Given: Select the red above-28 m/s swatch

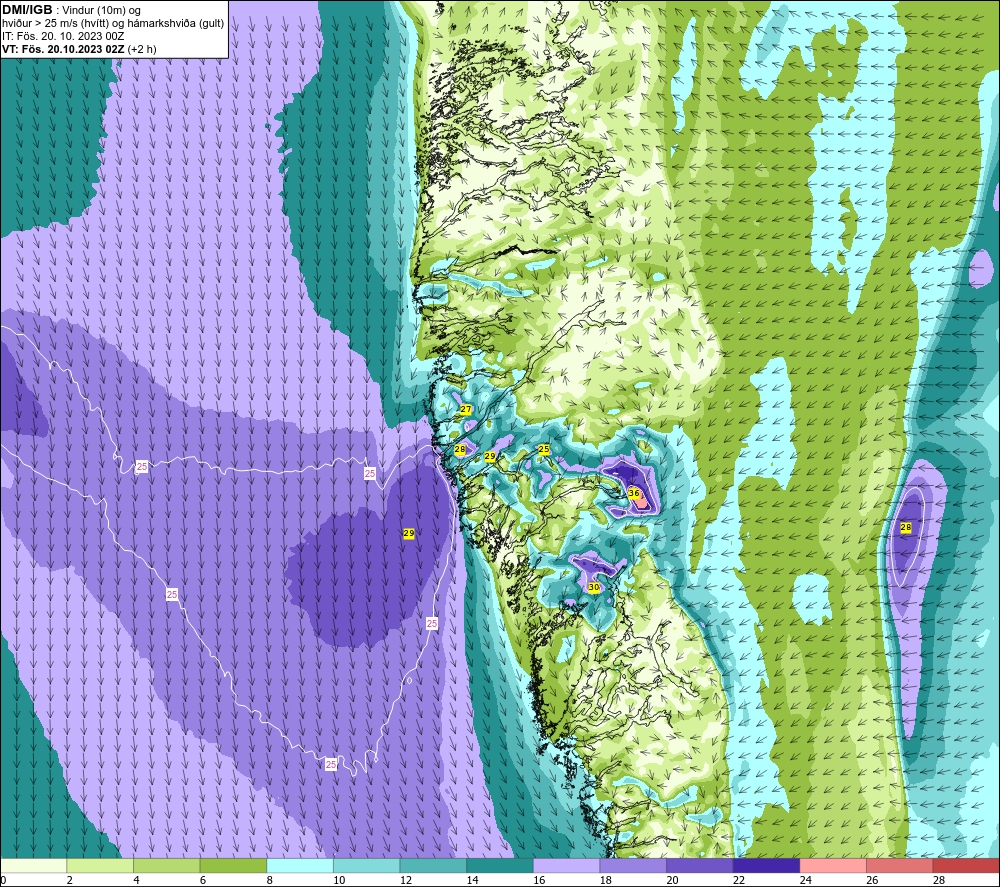Looking at the screenshot, I should 966,865.
